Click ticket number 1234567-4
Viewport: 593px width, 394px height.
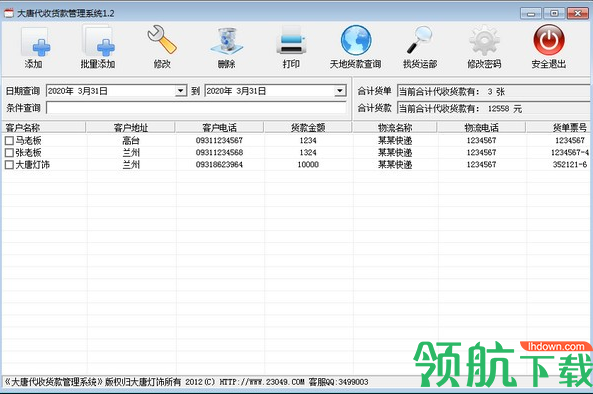pos(570,153)
